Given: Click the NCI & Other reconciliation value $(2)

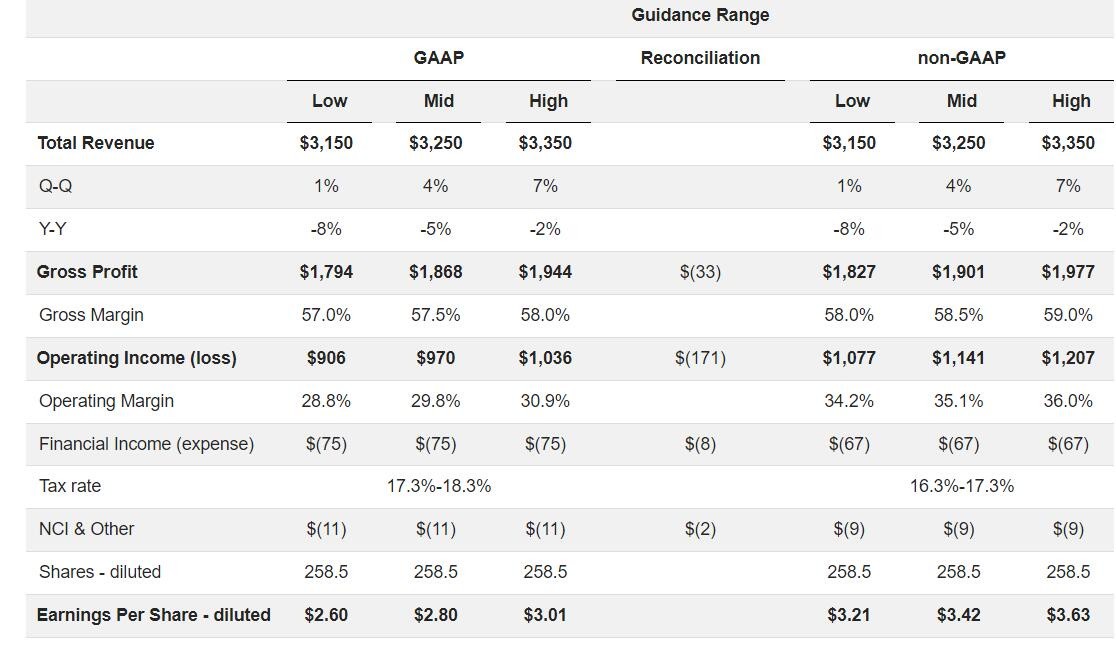Looking at the screenshot, I should pos(700,529).
